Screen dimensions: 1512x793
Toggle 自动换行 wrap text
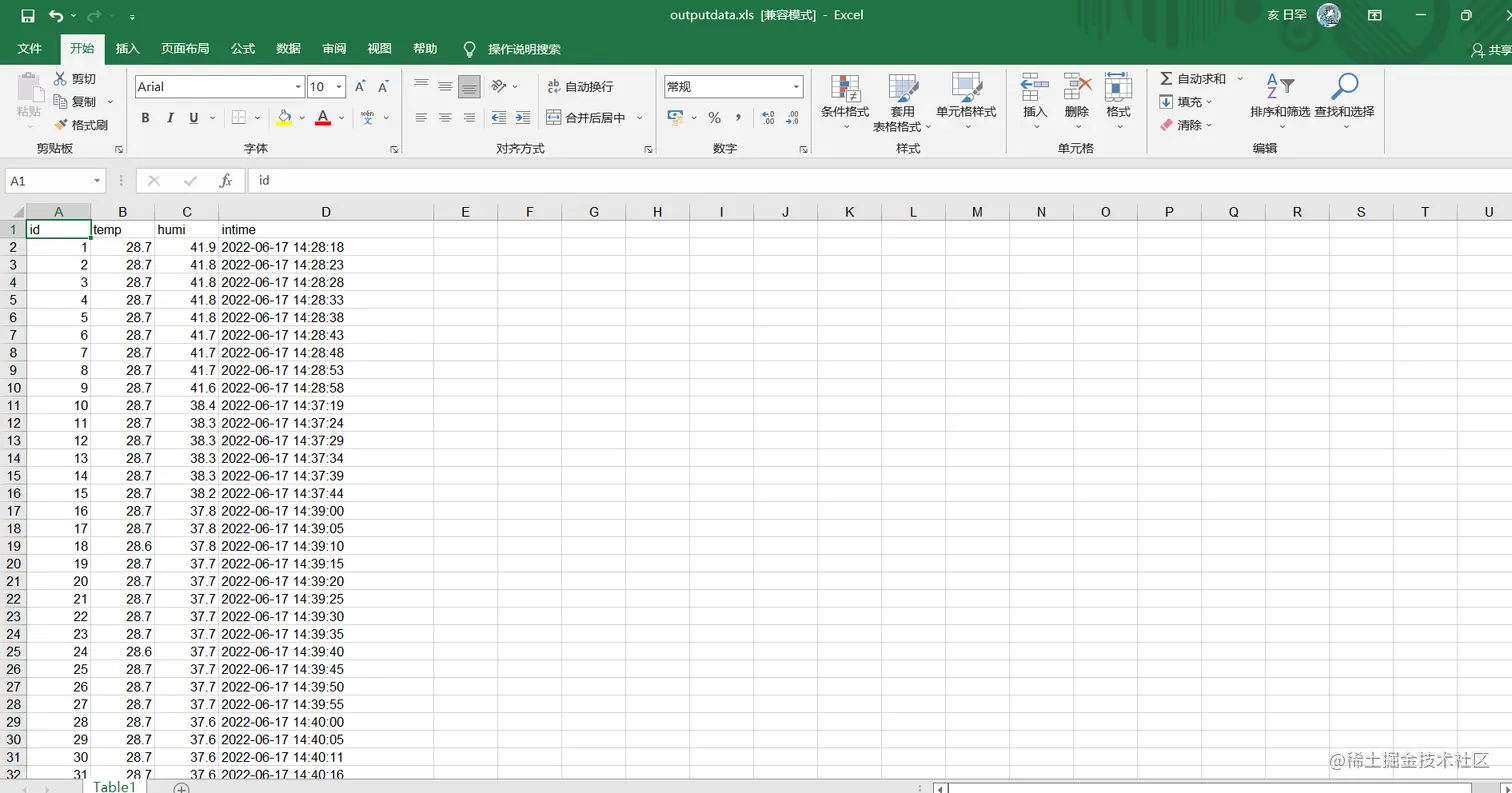(581, 87)
